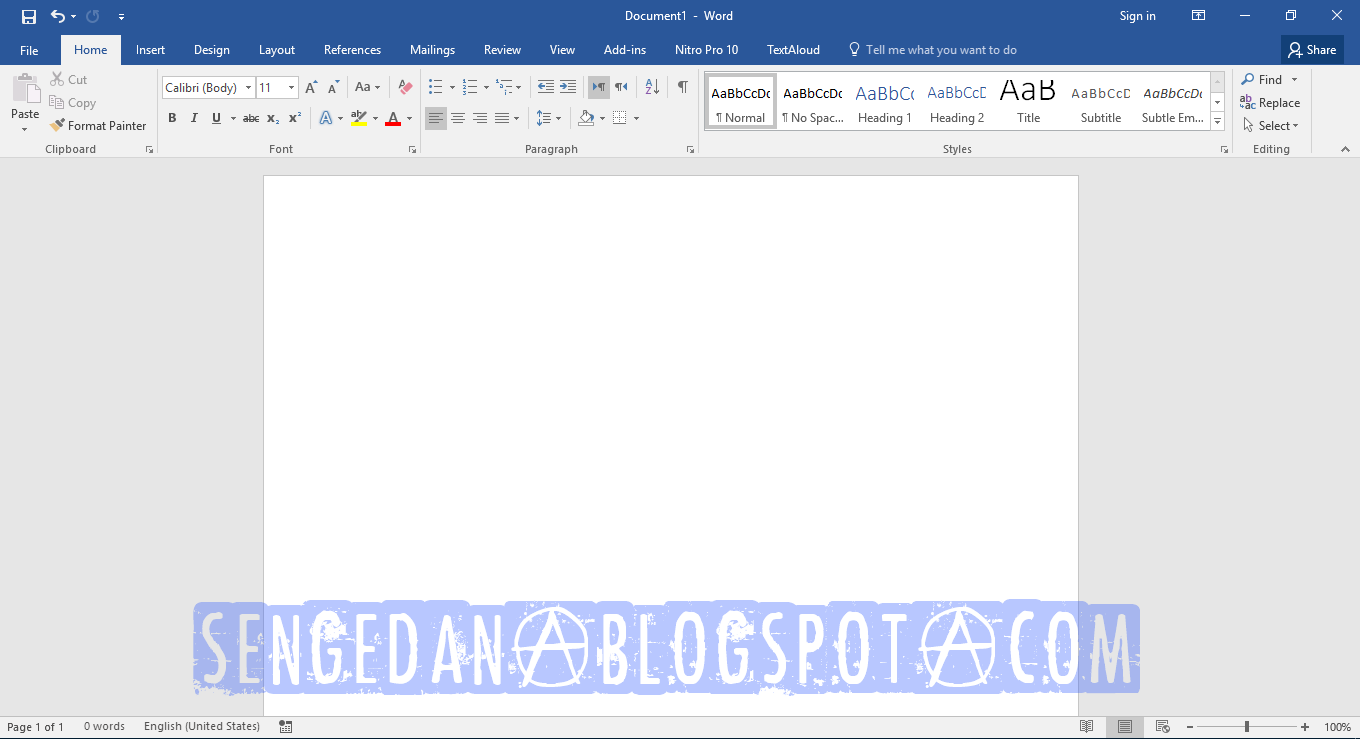Open the font size dropdown
The height and width of the screenshot is (739, 1360).
pos(291,88)
